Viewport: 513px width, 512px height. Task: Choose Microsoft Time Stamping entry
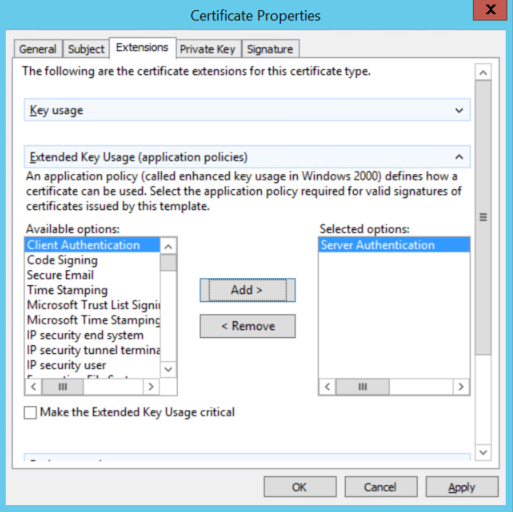pyautogui.click(x=93, y=320)
